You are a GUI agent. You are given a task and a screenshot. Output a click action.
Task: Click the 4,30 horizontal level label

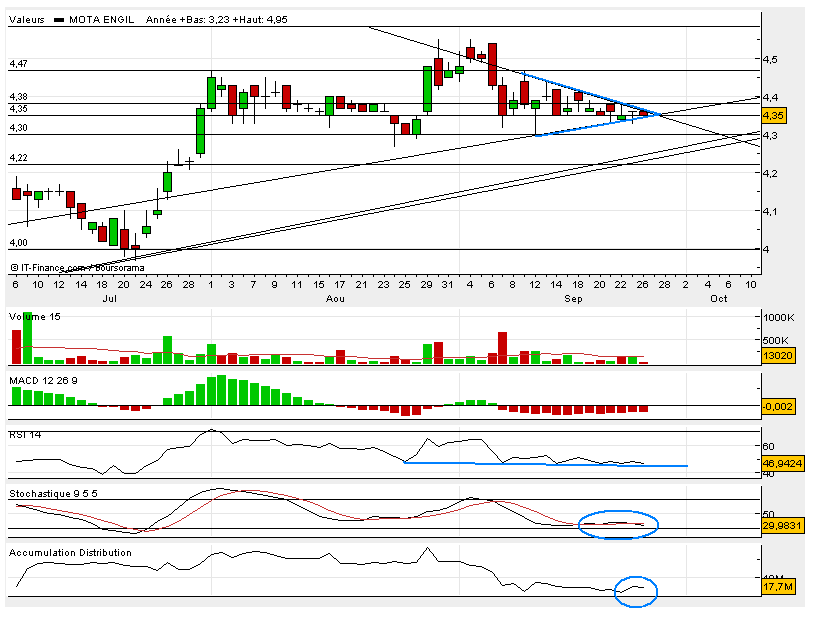(x=18, y=127)
